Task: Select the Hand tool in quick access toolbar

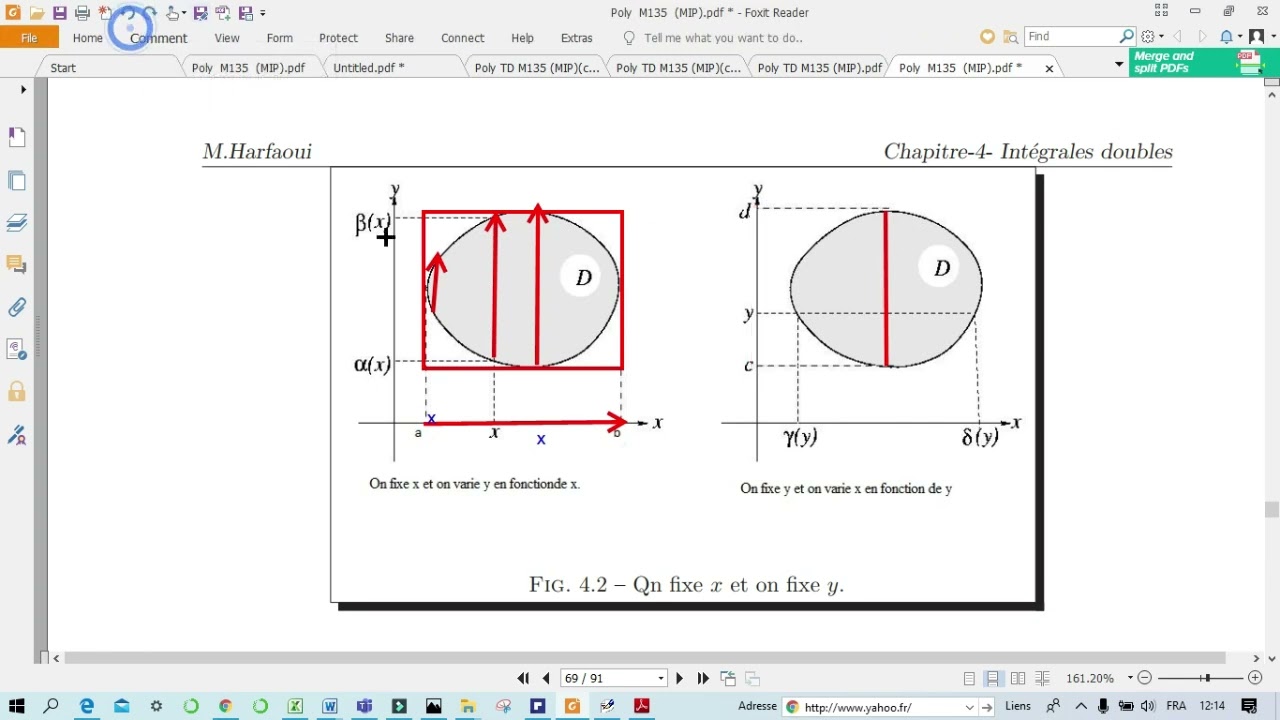Action: (x=172, y=13)
